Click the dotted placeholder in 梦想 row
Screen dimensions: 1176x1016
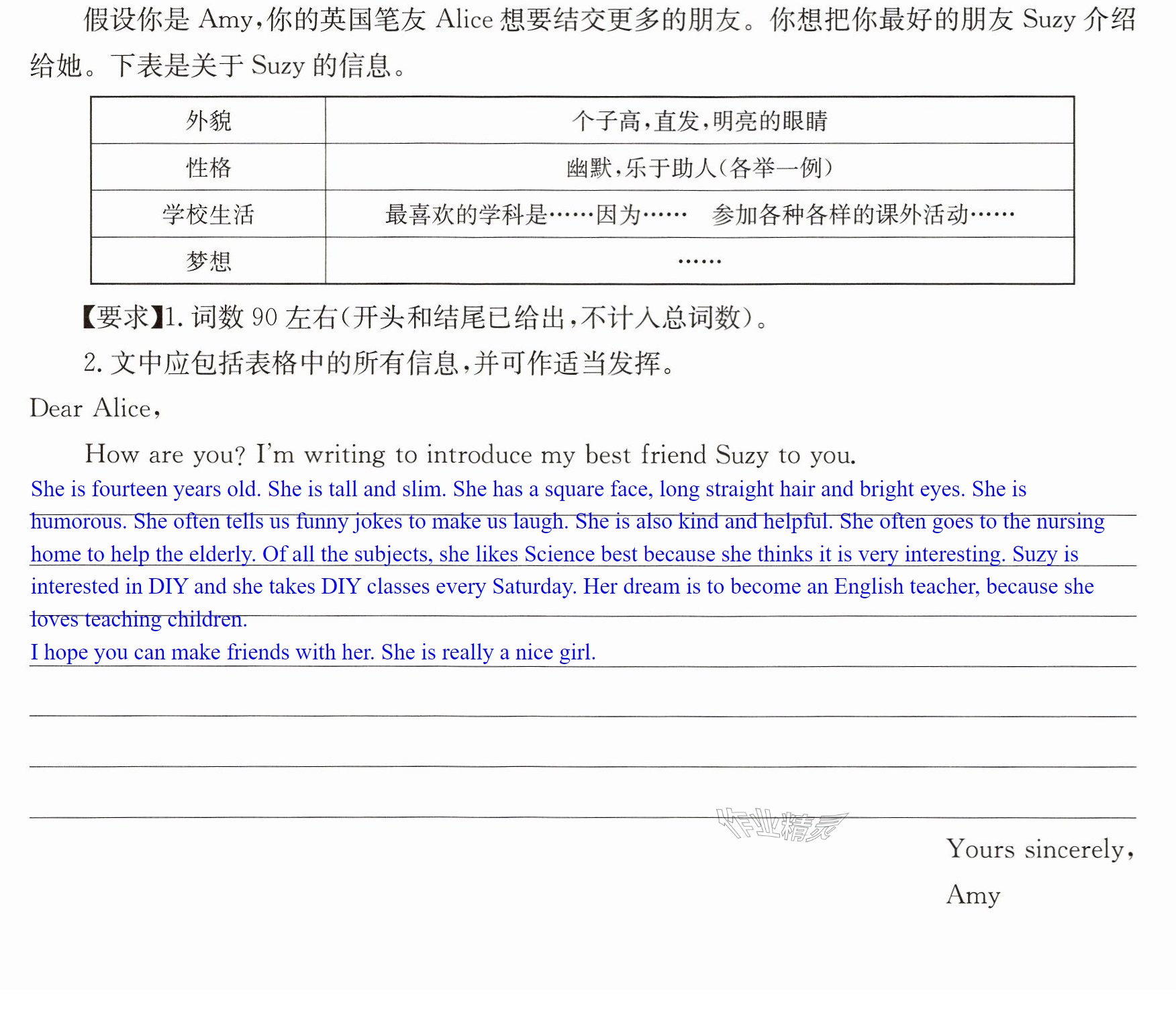[699, 261]
